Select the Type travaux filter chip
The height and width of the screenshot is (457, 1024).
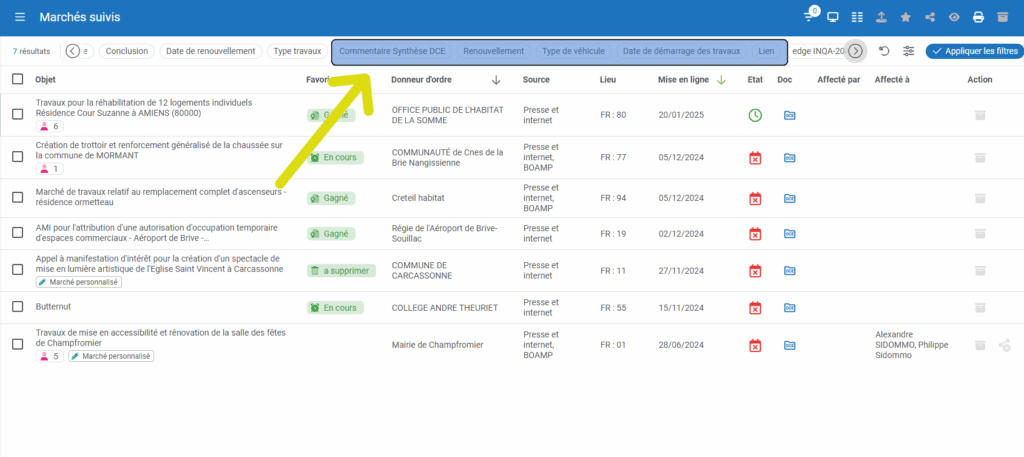297,51
